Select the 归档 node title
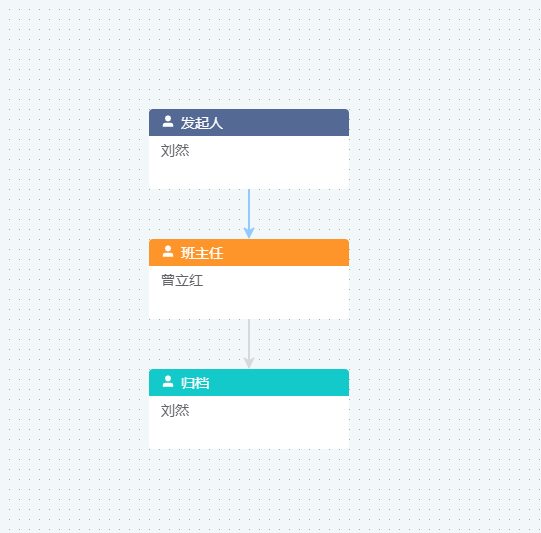 coord(195,383)
